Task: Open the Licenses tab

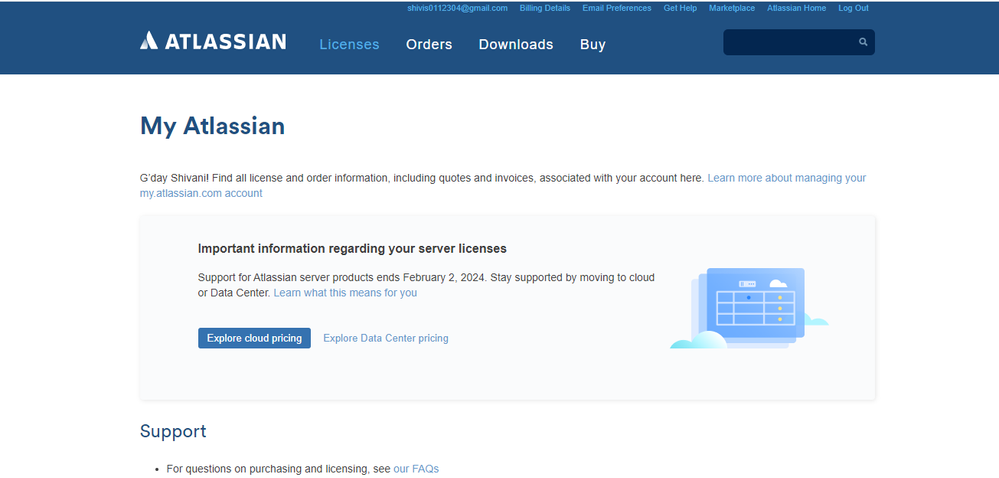Action: (349, 44)
